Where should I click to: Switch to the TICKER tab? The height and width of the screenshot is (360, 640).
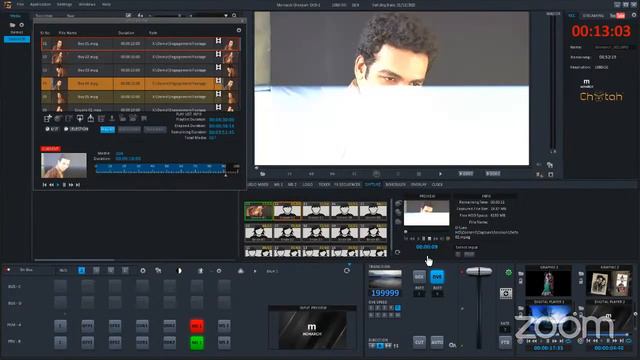click(x=324, y=184)
